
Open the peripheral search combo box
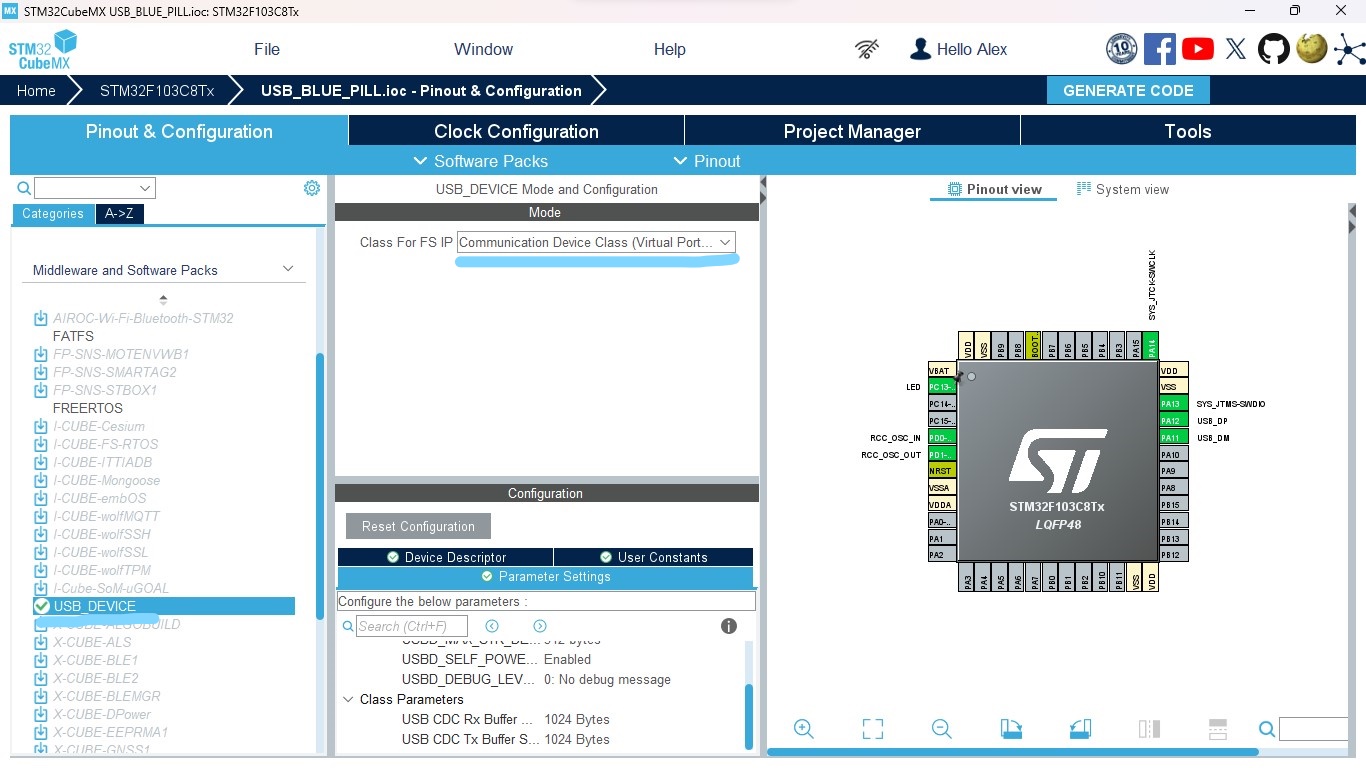pyautogui.click(x=95, y=188)
